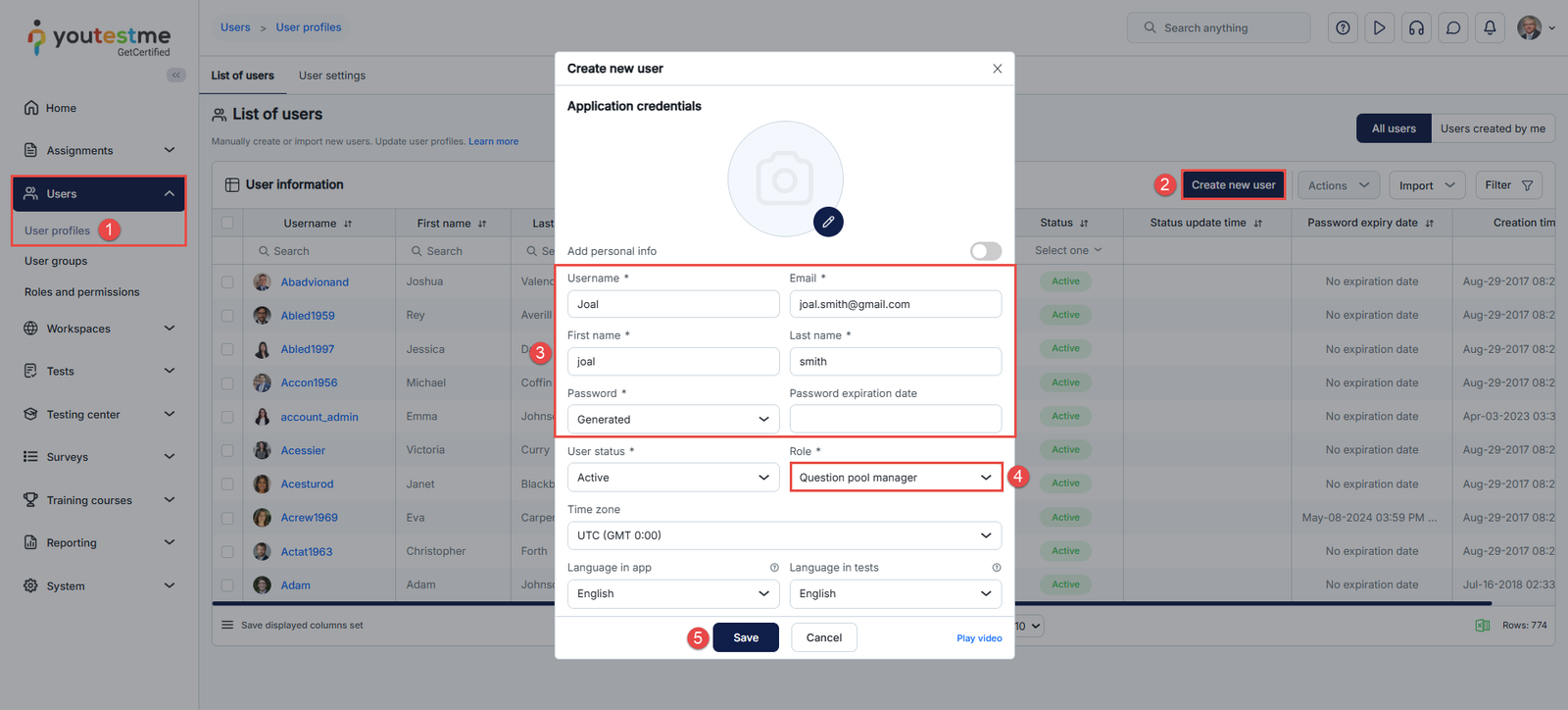The width and height of the screenshot is (1568, 710).
Task: Click the Excel export icon
Action: tap(1483, 626)
